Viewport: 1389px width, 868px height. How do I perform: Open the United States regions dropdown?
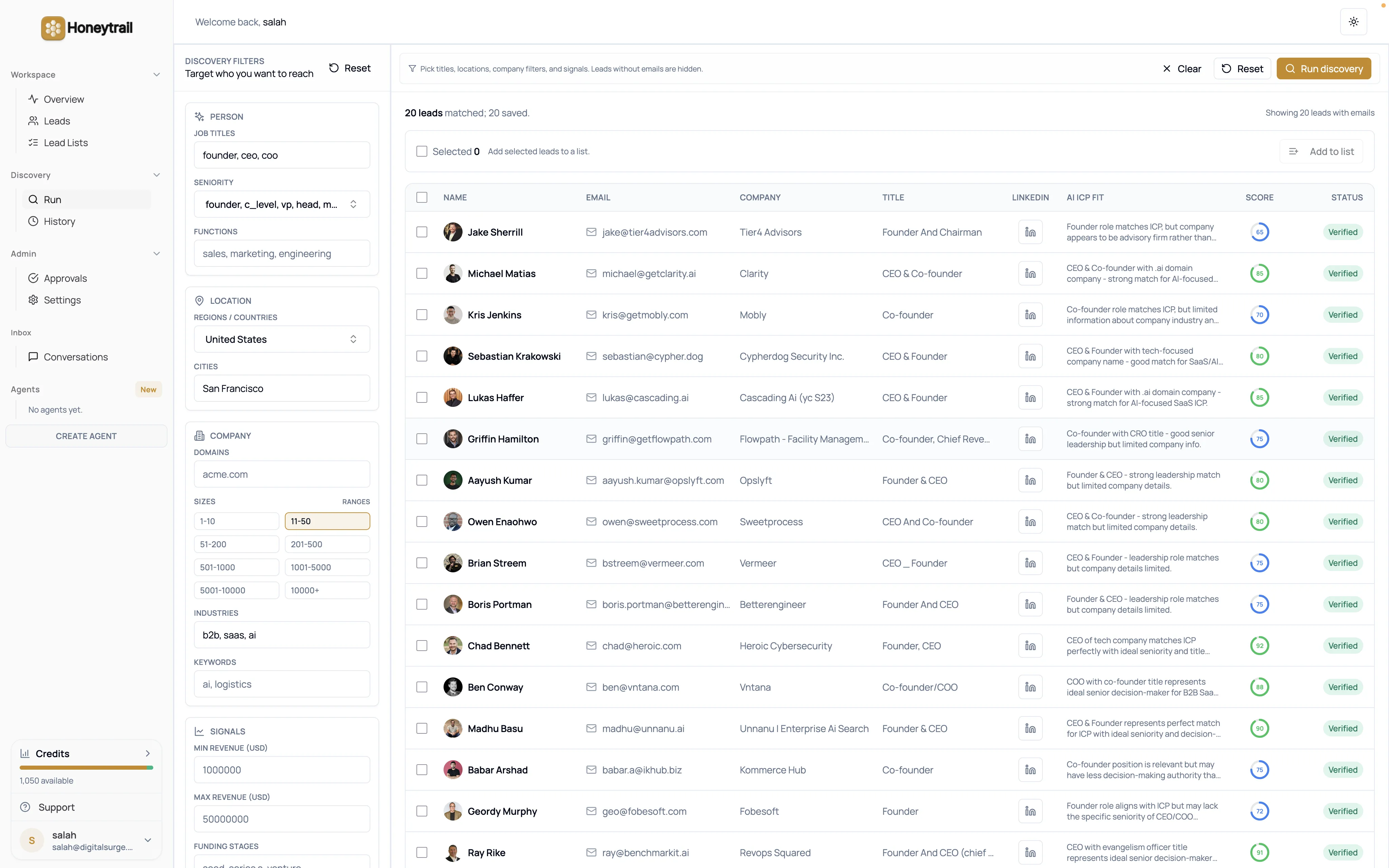click(x=282, y=339)
